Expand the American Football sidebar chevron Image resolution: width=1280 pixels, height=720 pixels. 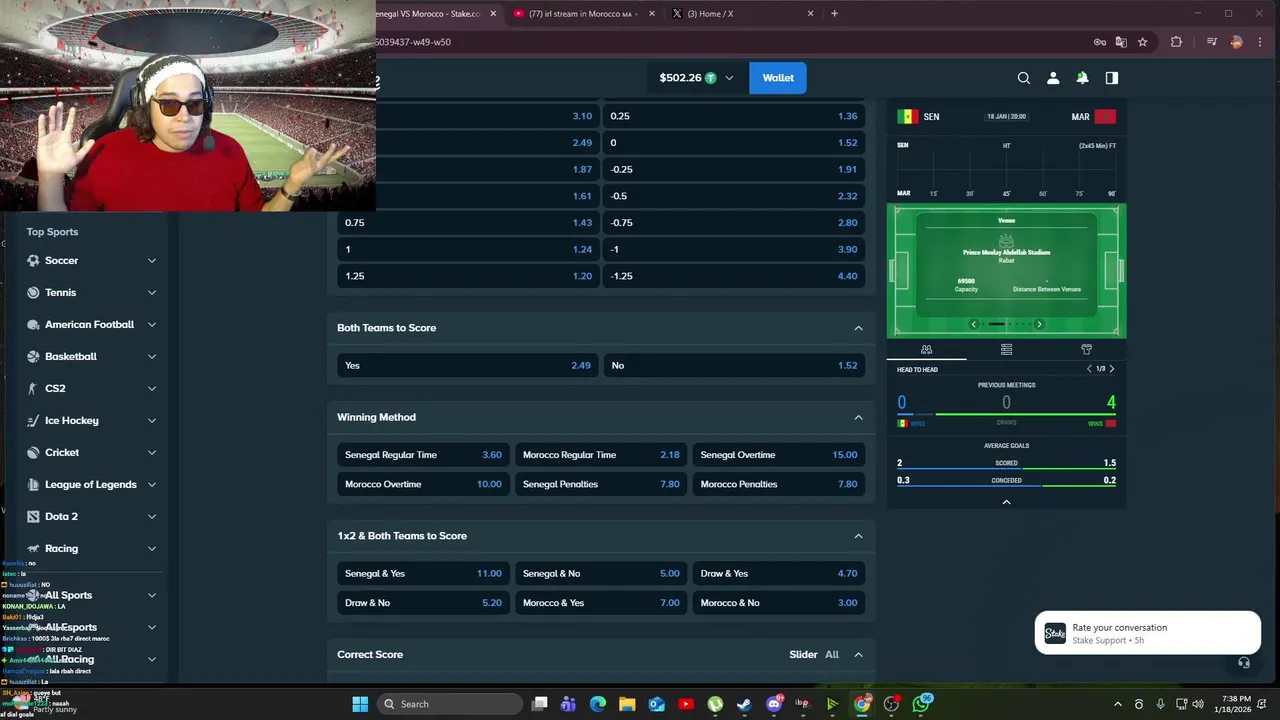pos(152,324)
